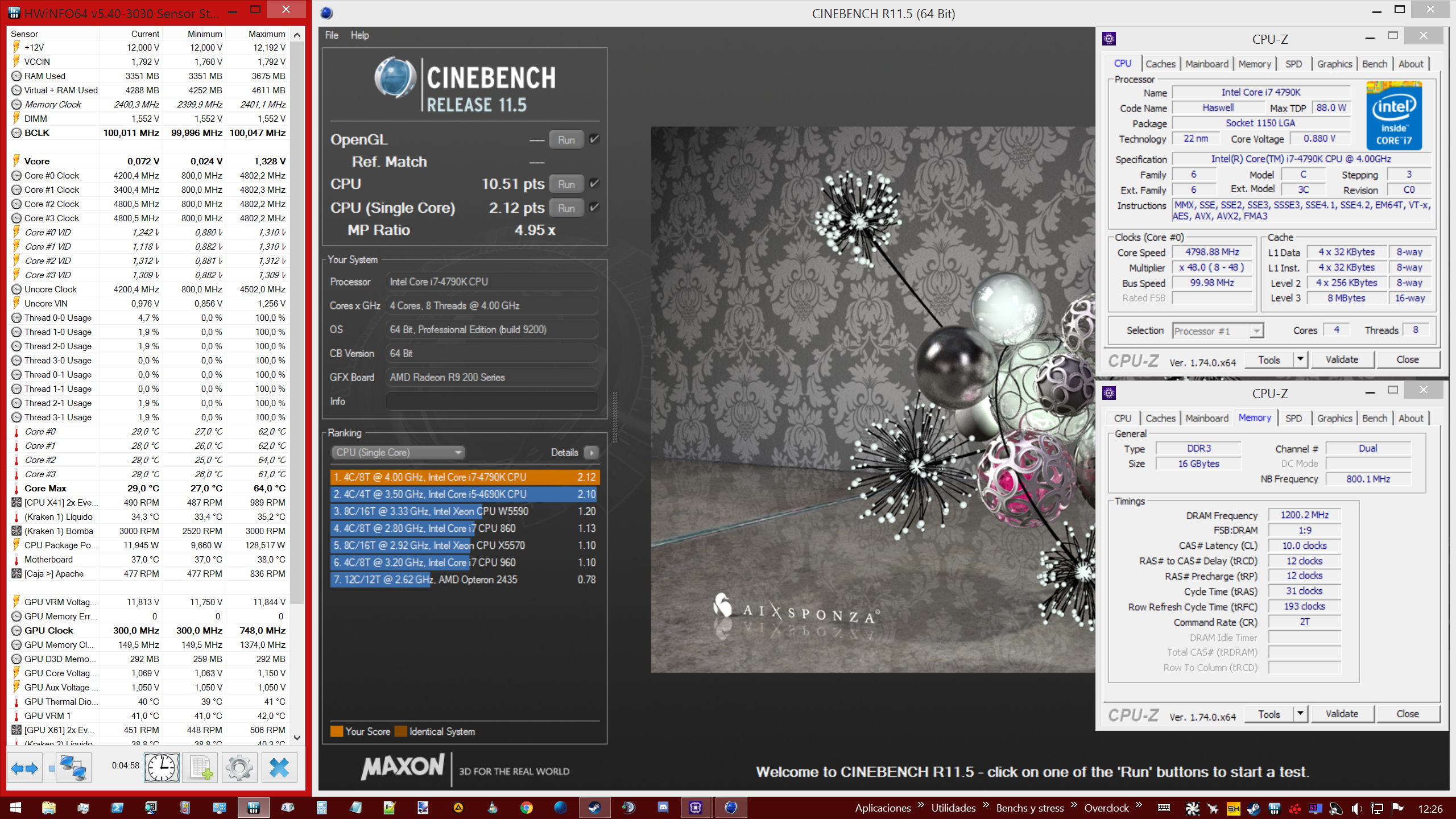The image size is (1456, 819).
Task: Click HWiNFO scroll up arrow
Action: (297, 35)
